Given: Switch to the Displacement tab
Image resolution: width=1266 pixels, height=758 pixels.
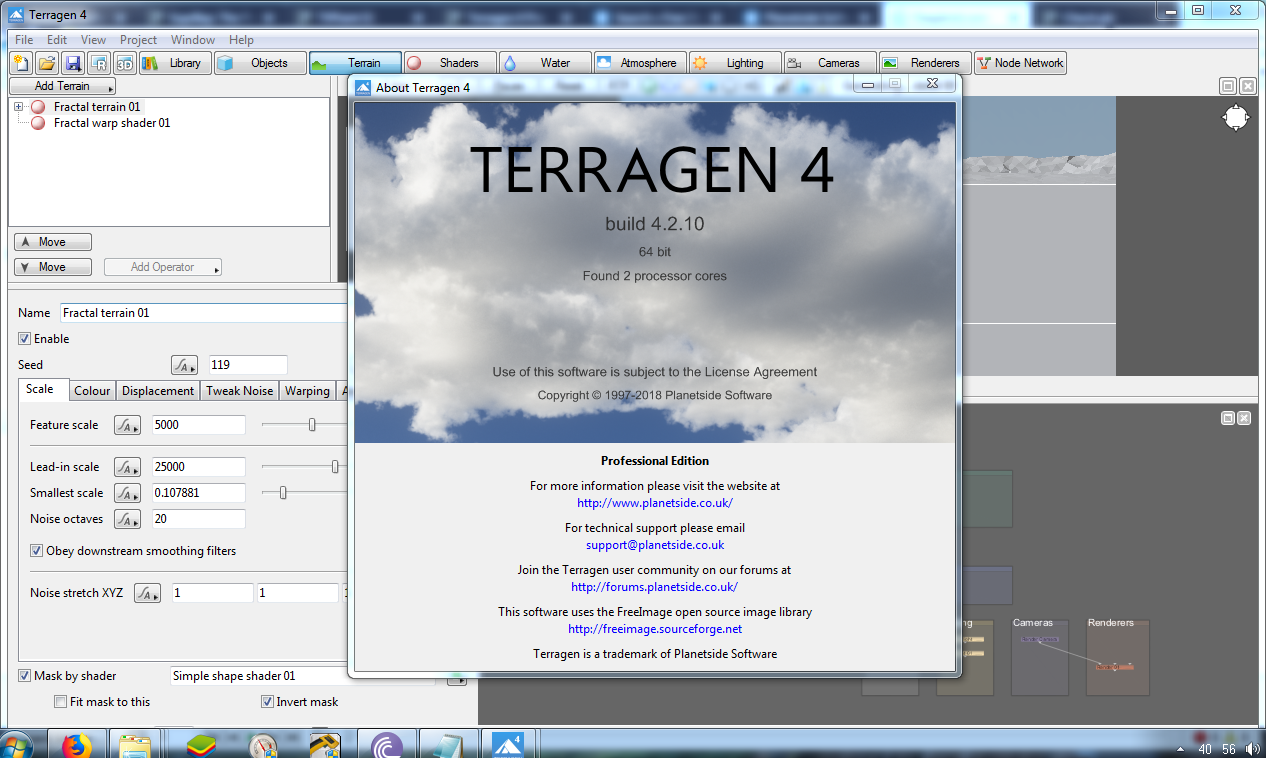Looking at the screenshot, I should pos(158,391).
